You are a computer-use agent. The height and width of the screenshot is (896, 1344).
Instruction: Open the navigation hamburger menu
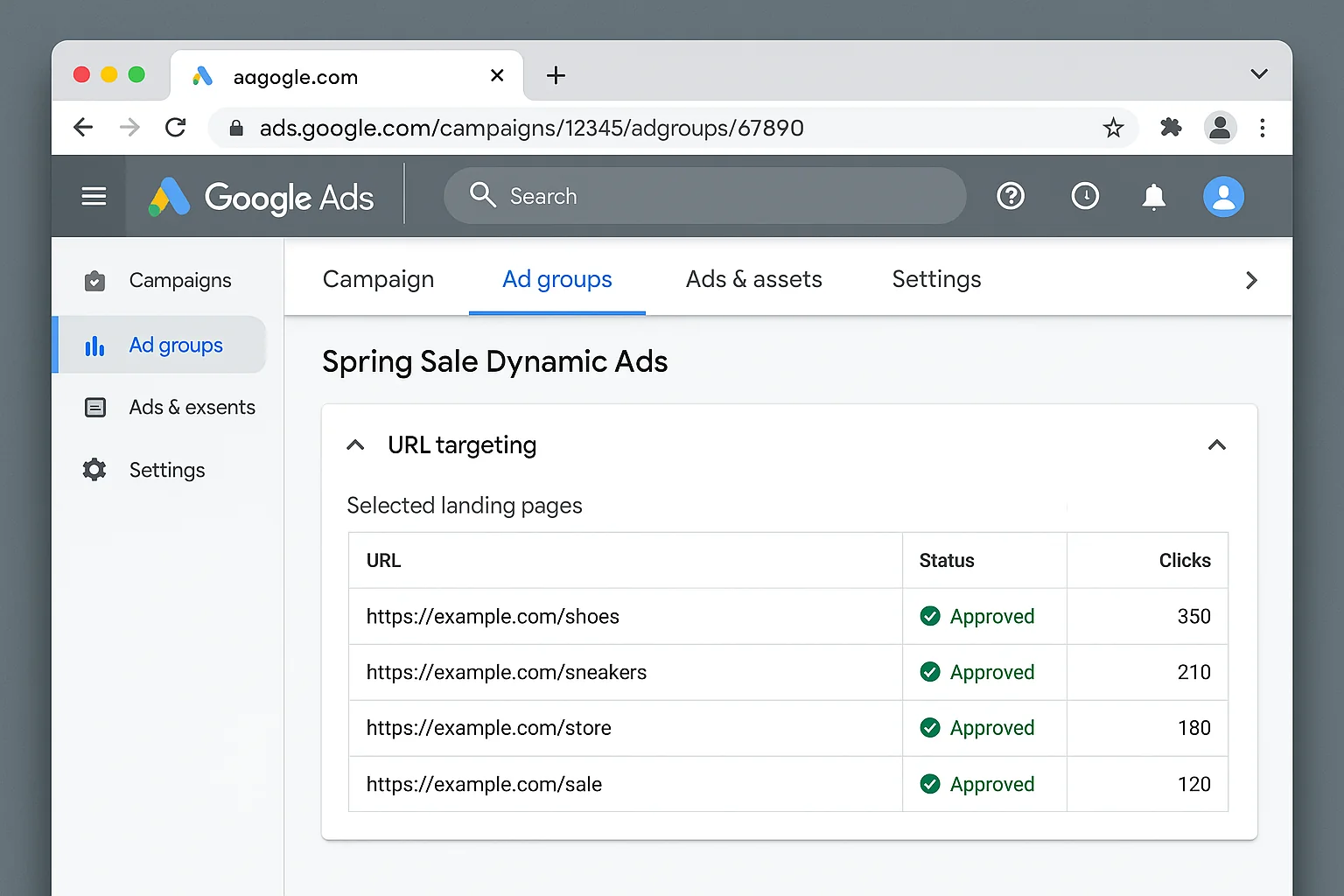click(x=94, y=196)
